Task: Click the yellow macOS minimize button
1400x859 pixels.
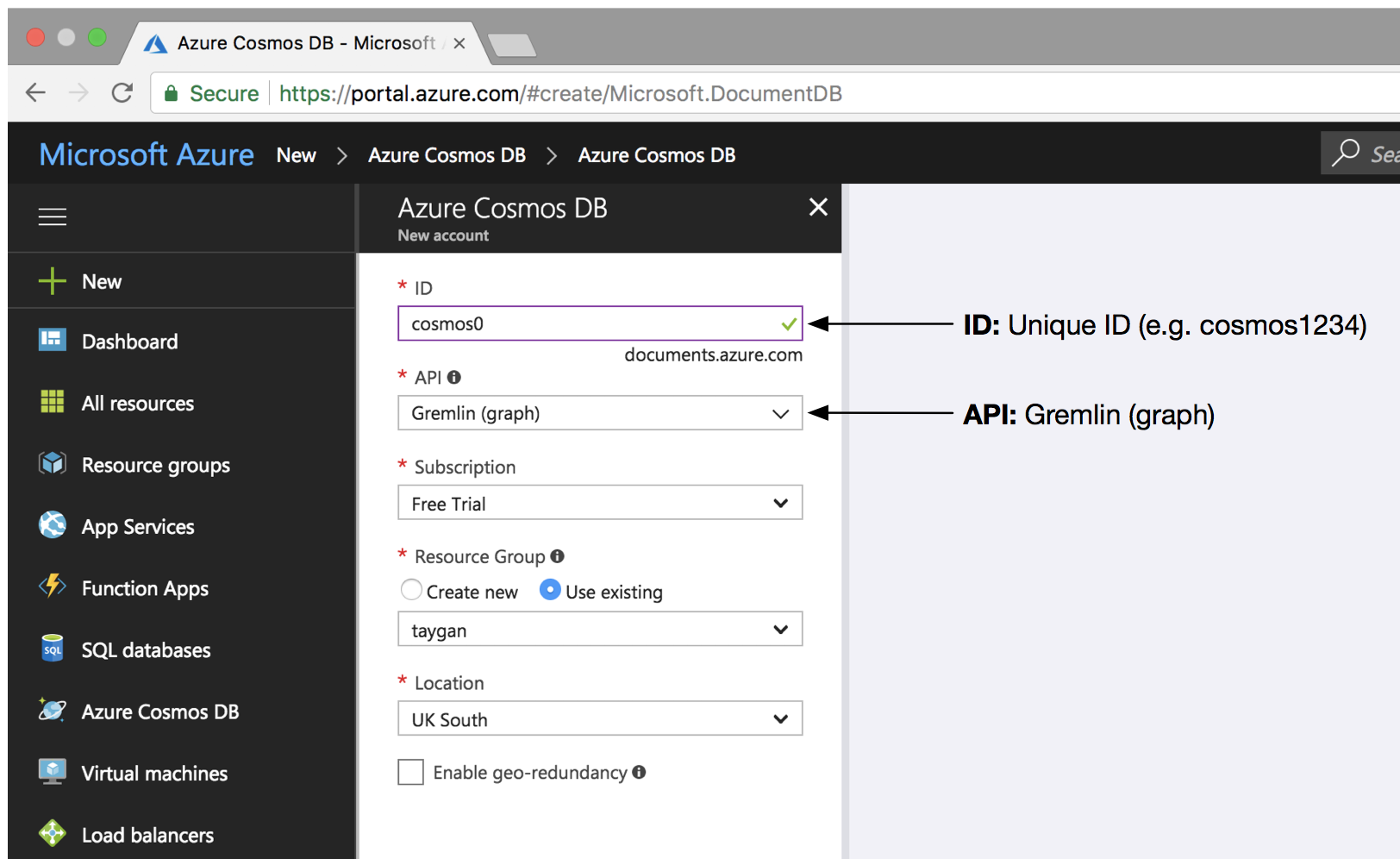Action: pyautogui.click(x=66, y=37)
